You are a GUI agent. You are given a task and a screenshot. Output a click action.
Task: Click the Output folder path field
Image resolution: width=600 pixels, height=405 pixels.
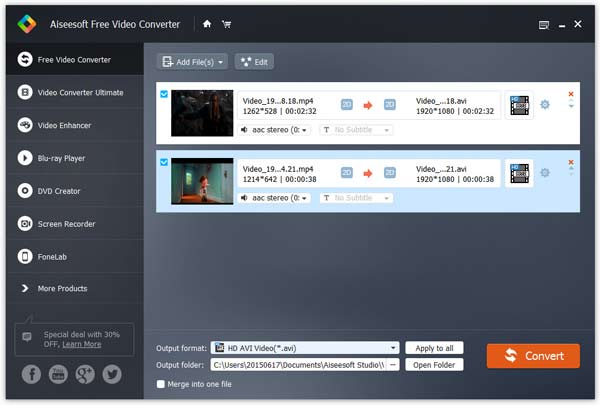pos(298,365)
